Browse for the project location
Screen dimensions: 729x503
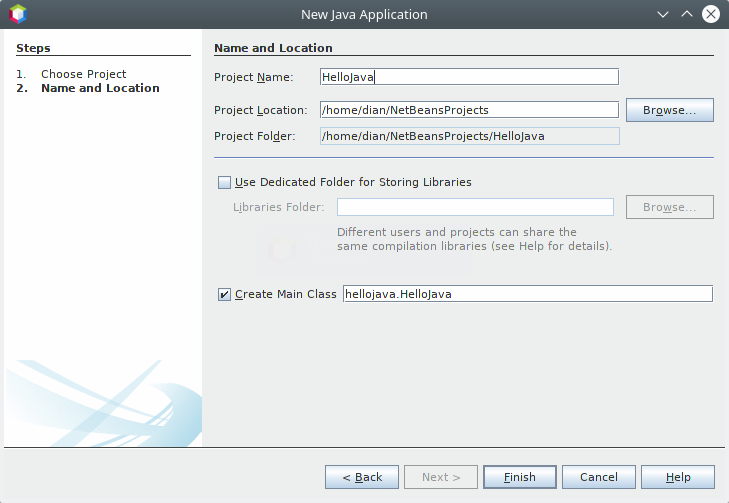click(x=669, y=110)
